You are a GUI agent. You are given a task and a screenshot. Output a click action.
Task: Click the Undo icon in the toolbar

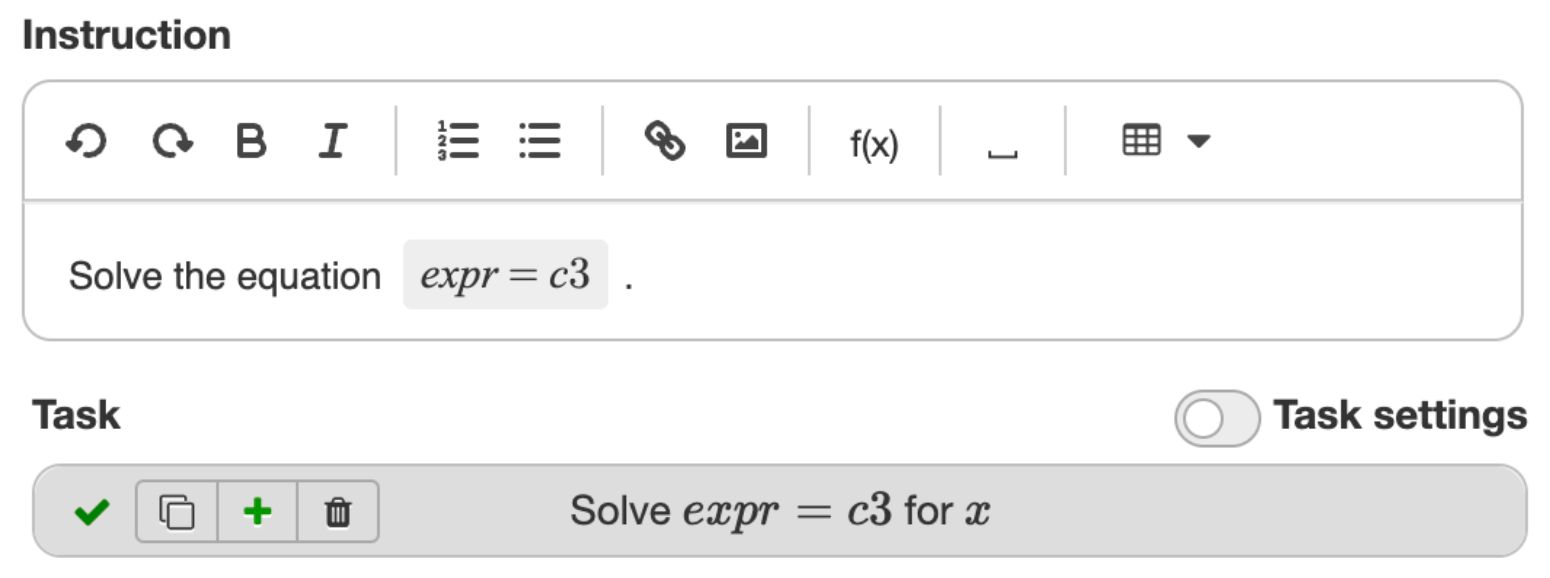click(88, 142)
